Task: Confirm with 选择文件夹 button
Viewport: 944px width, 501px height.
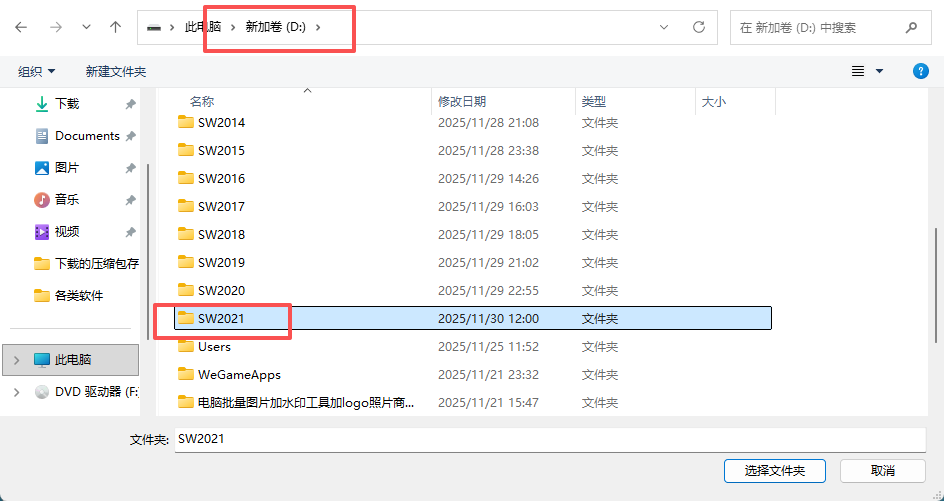Action: coord(775,471)
